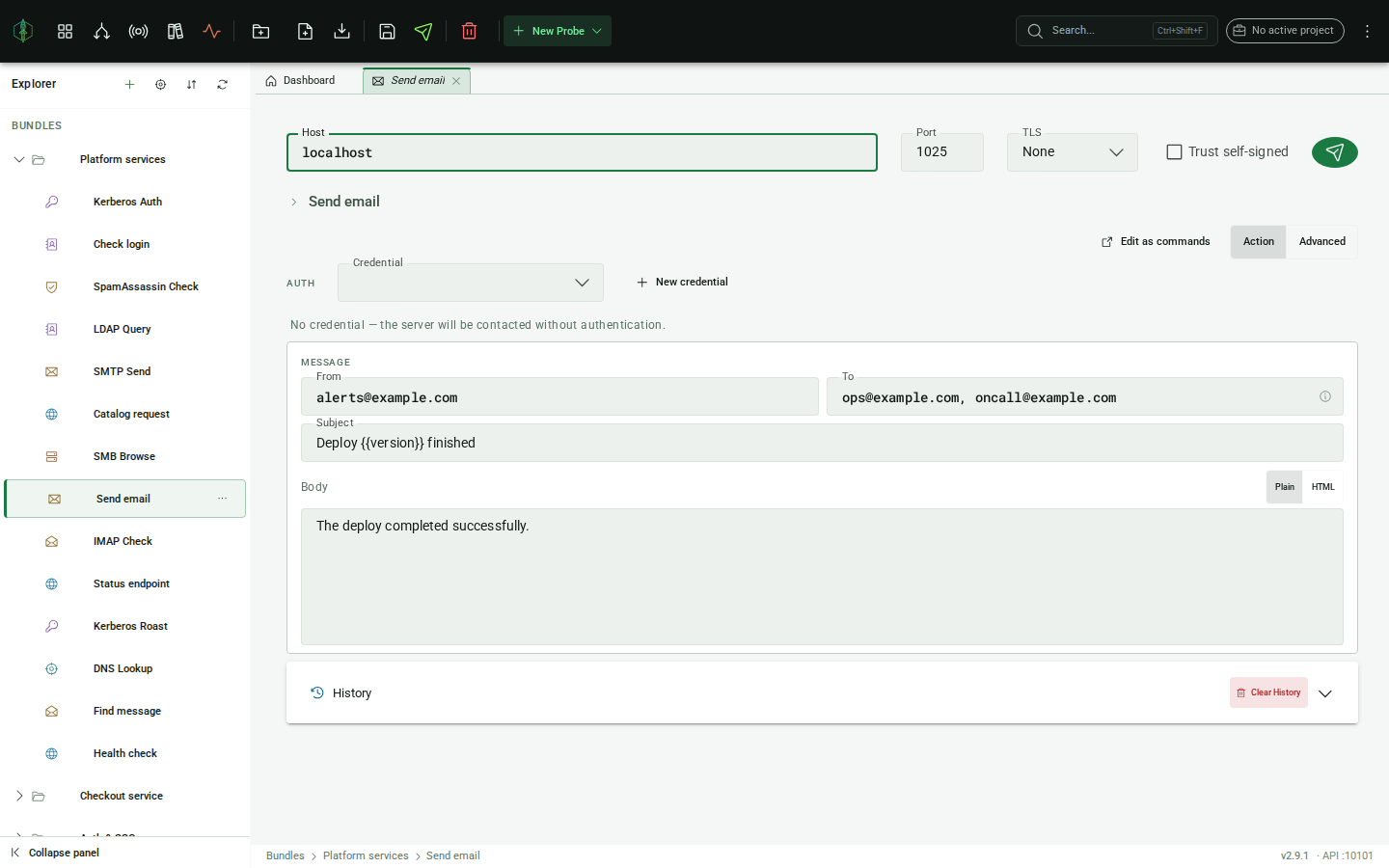The height and width of the screenshot is (868, 1389).
Task: Open the dashboard grid view icon
Action: click(65, 31)
